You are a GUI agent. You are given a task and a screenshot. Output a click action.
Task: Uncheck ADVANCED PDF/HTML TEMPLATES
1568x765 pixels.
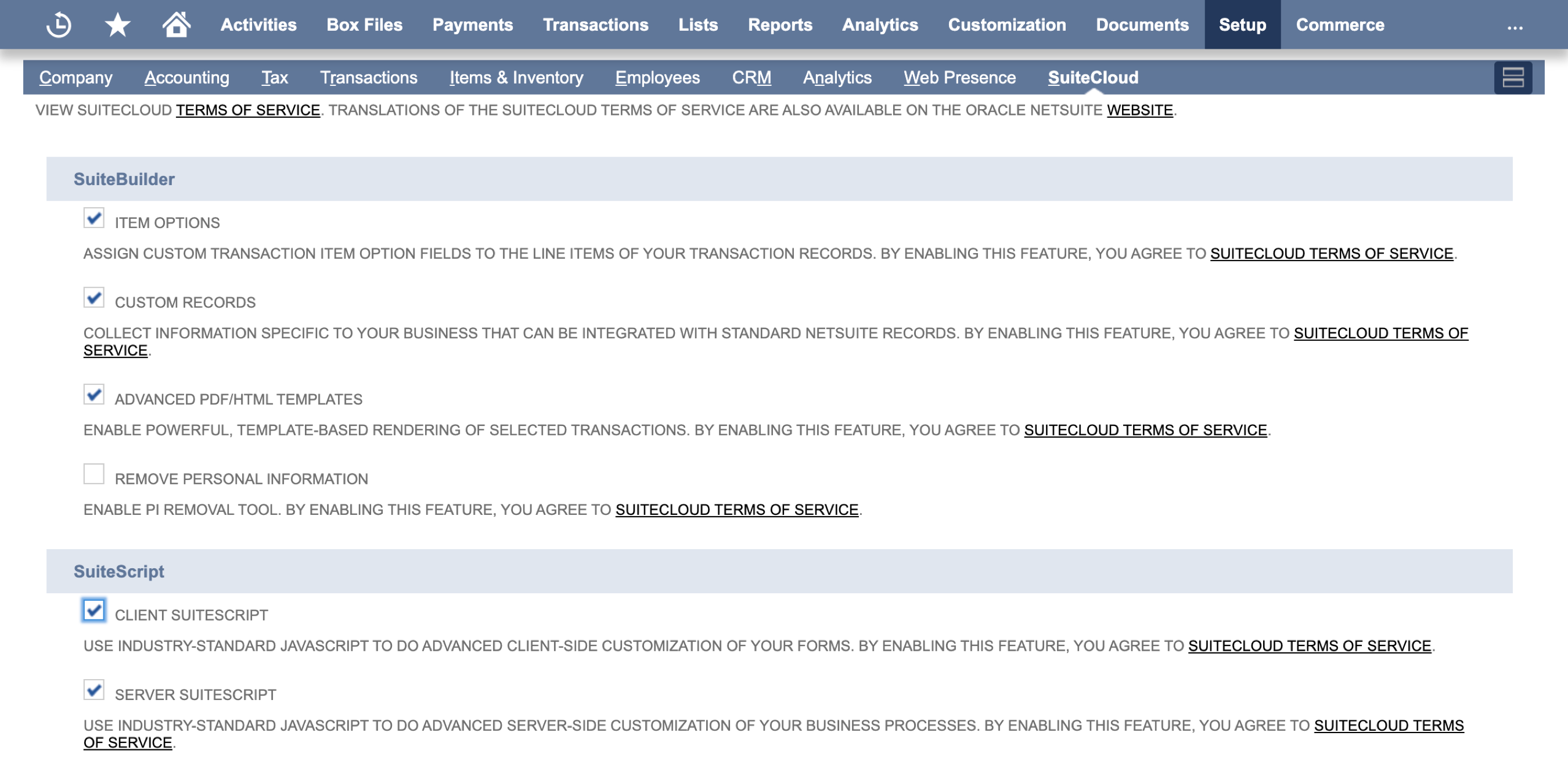click(93, 396)
